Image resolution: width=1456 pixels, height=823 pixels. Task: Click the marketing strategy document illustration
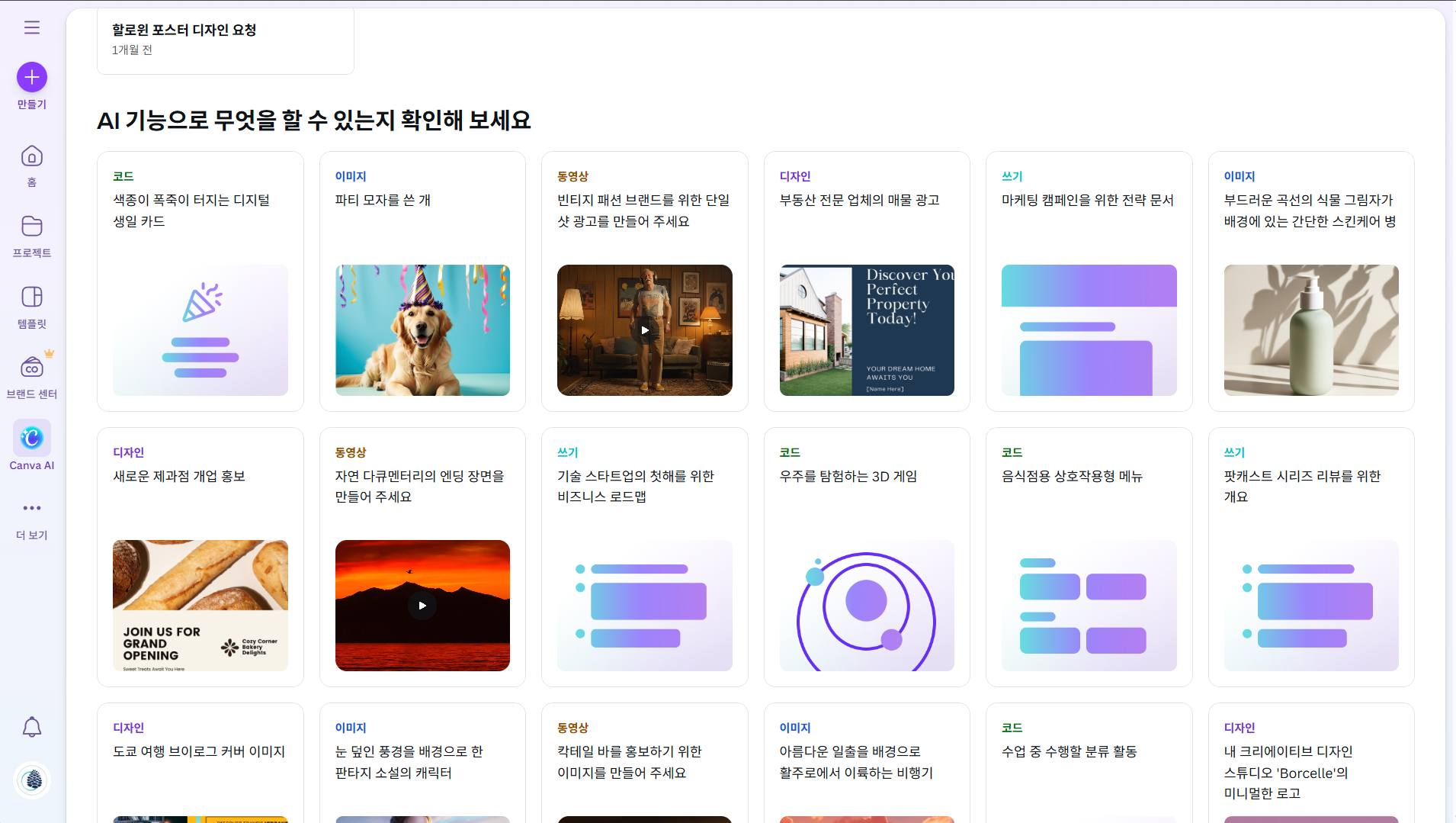point(1089,330)
